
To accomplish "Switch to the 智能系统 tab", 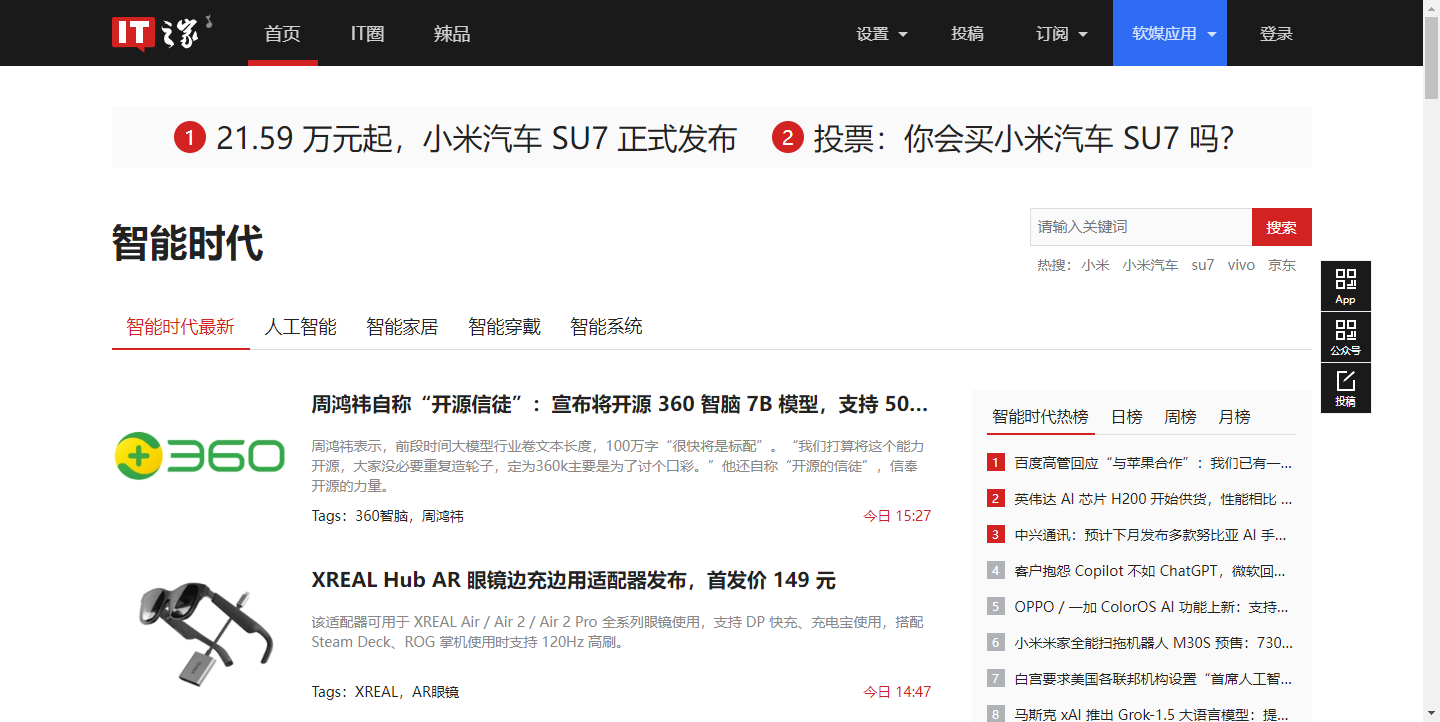I will click(606, 327).
